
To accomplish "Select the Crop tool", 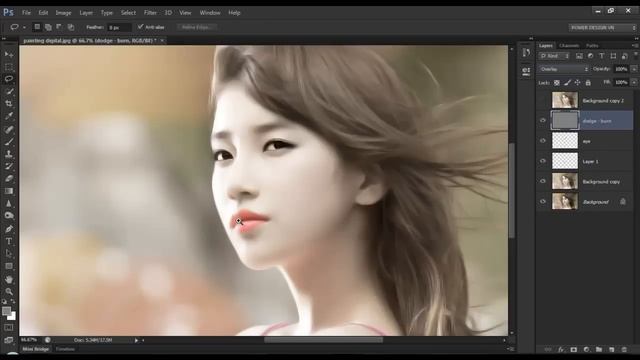I will (9, 103).
